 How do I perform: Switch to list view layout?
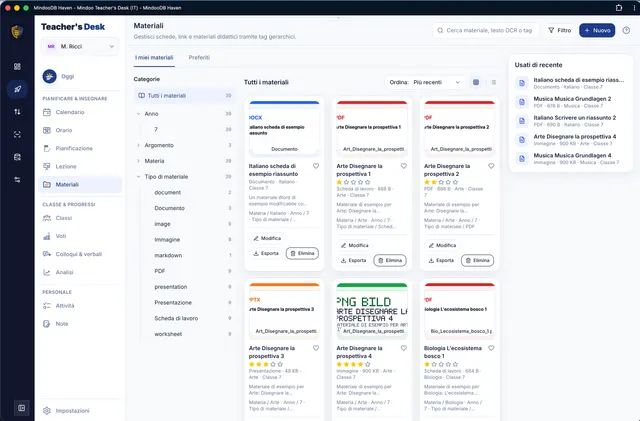click(493, 82)
